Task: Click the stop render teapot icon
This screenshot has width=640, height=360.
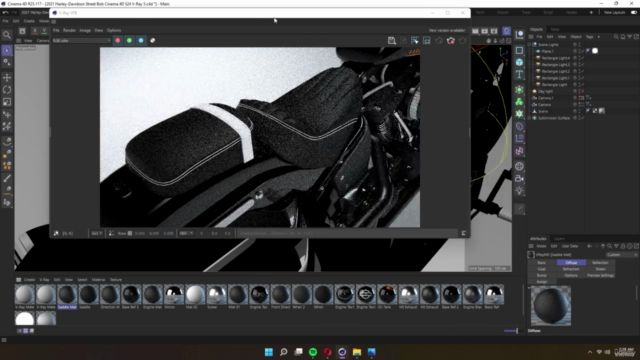Action: coord(451,40)
